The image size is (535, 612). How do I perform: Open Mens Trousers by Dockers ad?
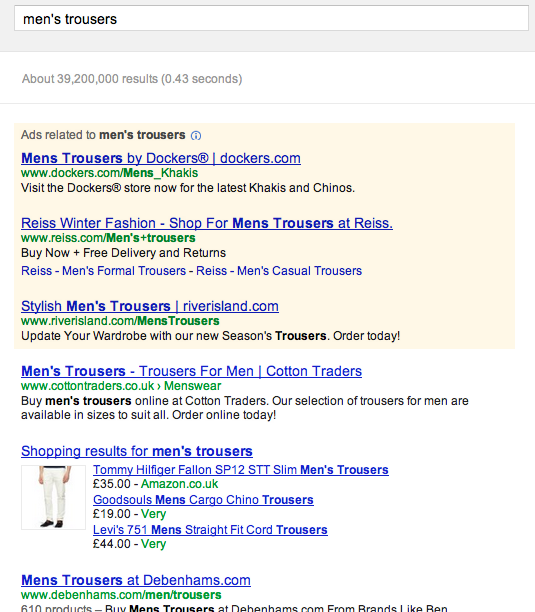(x=161, y=158)
